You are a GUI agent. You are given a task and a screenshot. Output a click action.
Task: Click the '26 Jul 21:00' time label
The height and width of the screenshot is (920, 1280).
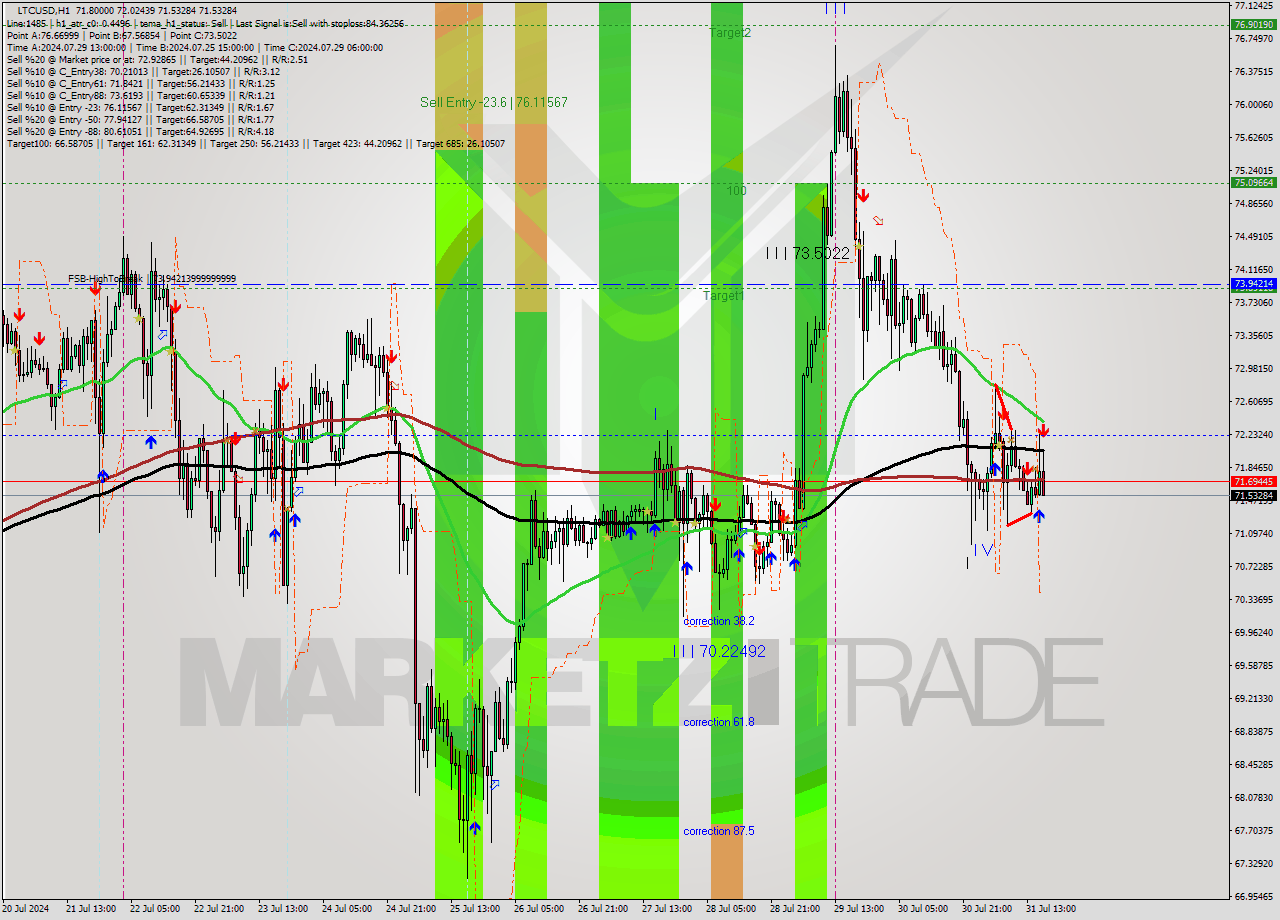point(602,909)
